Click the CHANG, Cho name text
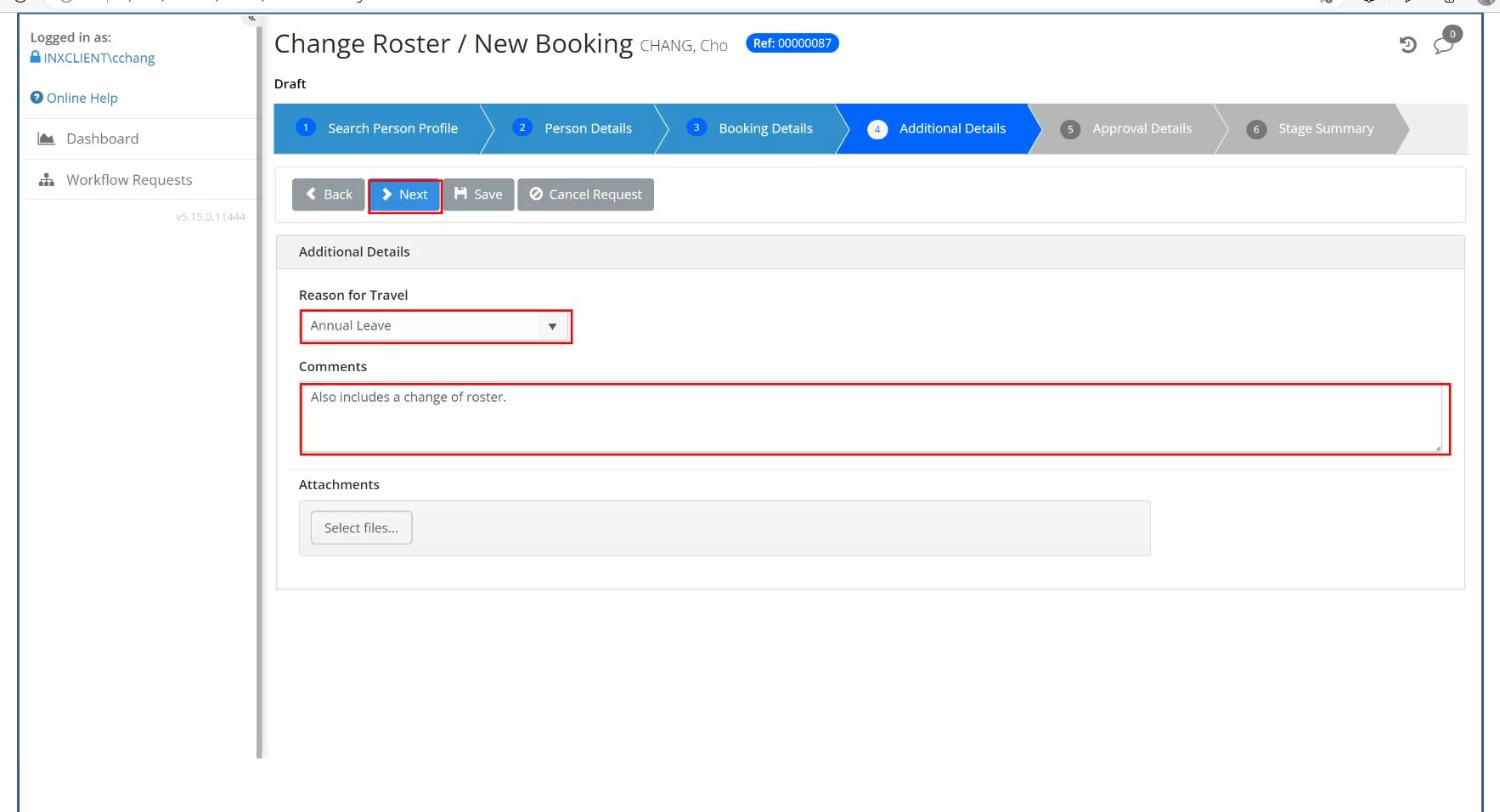The image size is (1500, 812). click(x=684, y=46)
